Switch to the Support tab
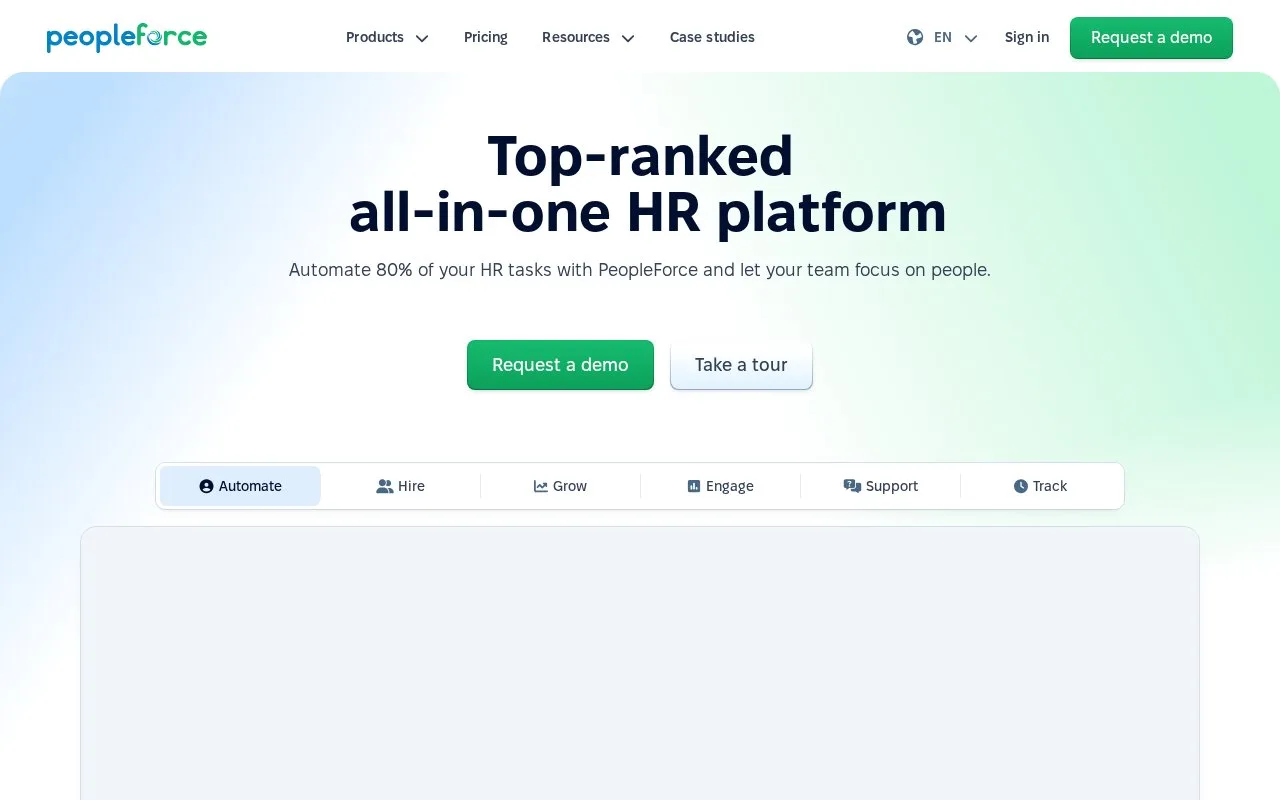This screenshot has width=1280, height=800. coord(880,486)
